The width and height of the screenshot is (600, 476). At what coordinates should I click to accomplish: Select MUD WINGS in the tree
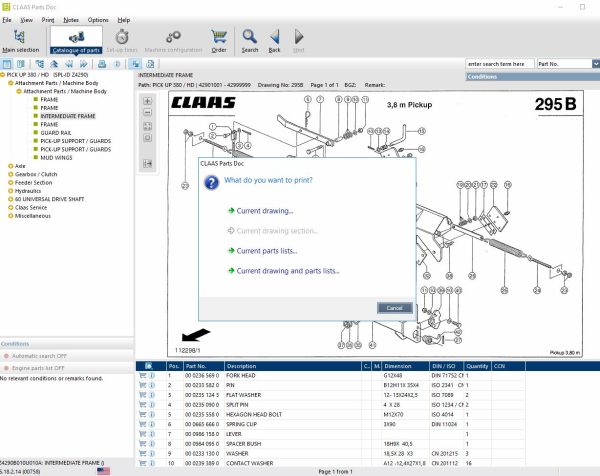coord(56,158)
